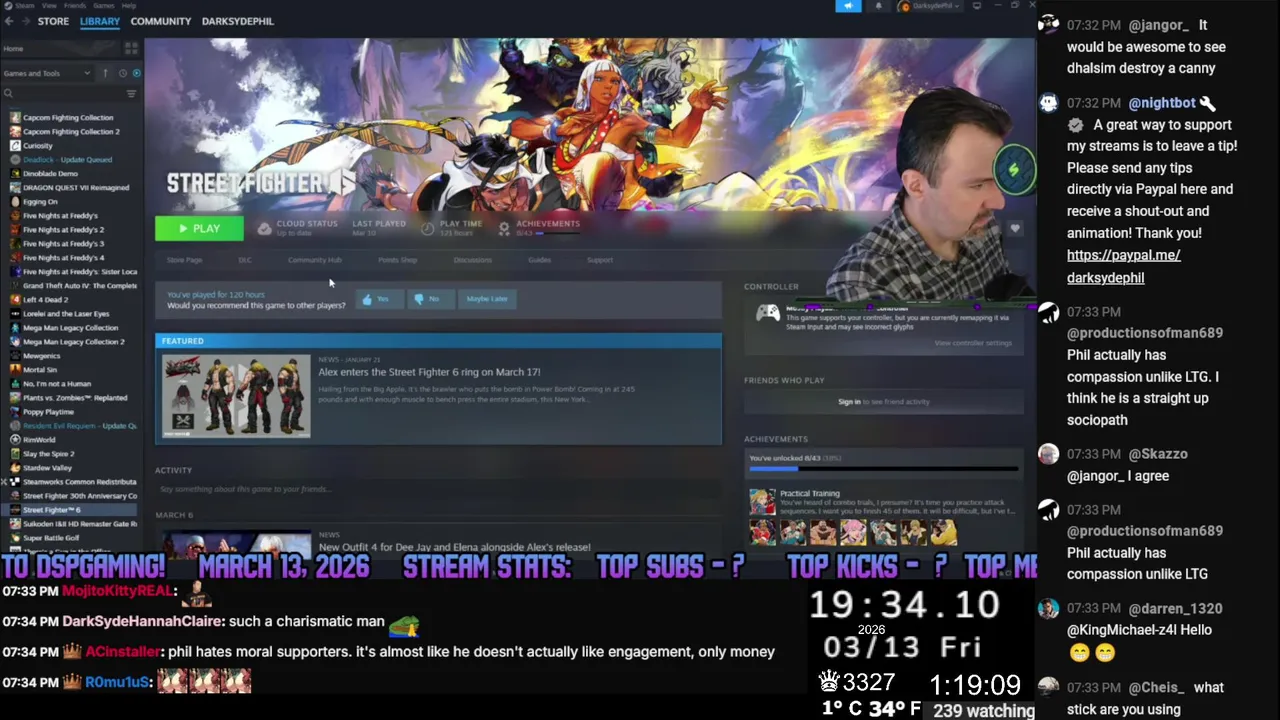This screenshot has height=720, width=1280.
Task: Open the Discussions link
Action: [473, 260]
